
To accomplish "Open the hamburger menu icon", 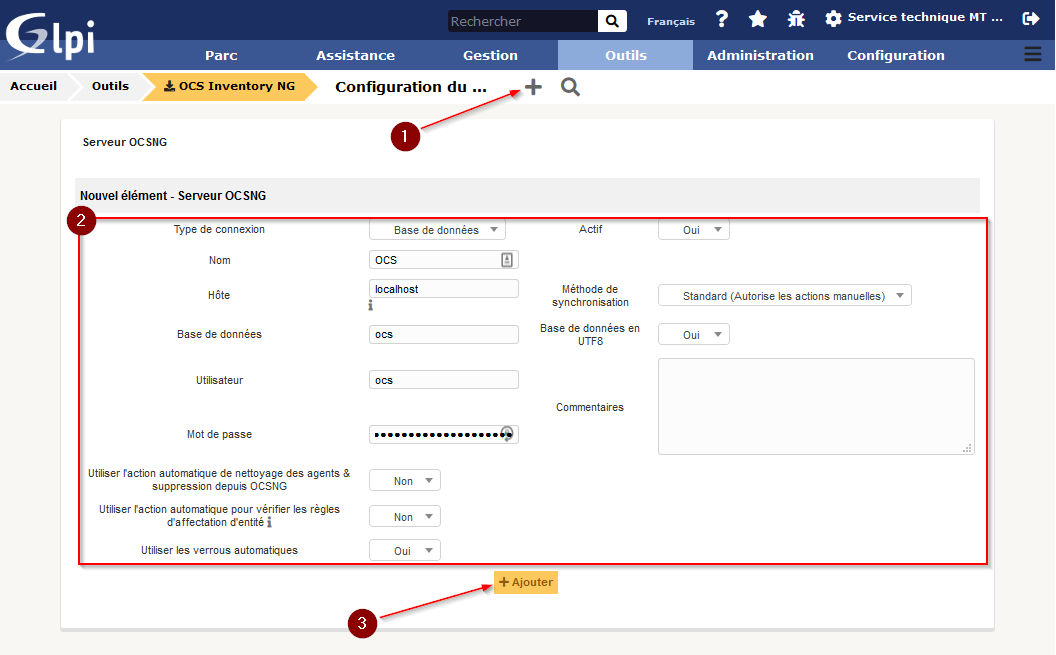I will point(1032,55).
